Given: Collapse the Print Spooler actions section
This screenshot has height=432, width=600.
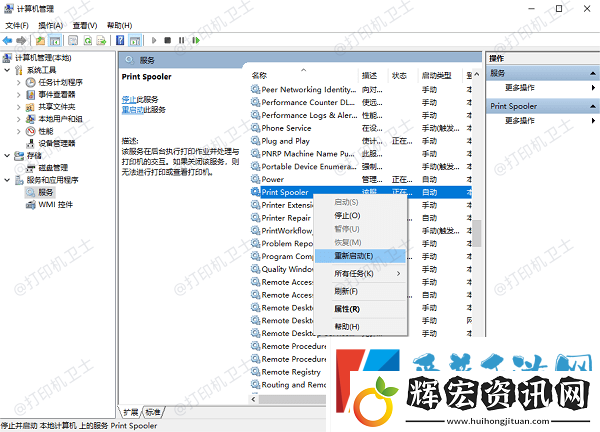Looking at the screenshot, I should tap(592, 106).
